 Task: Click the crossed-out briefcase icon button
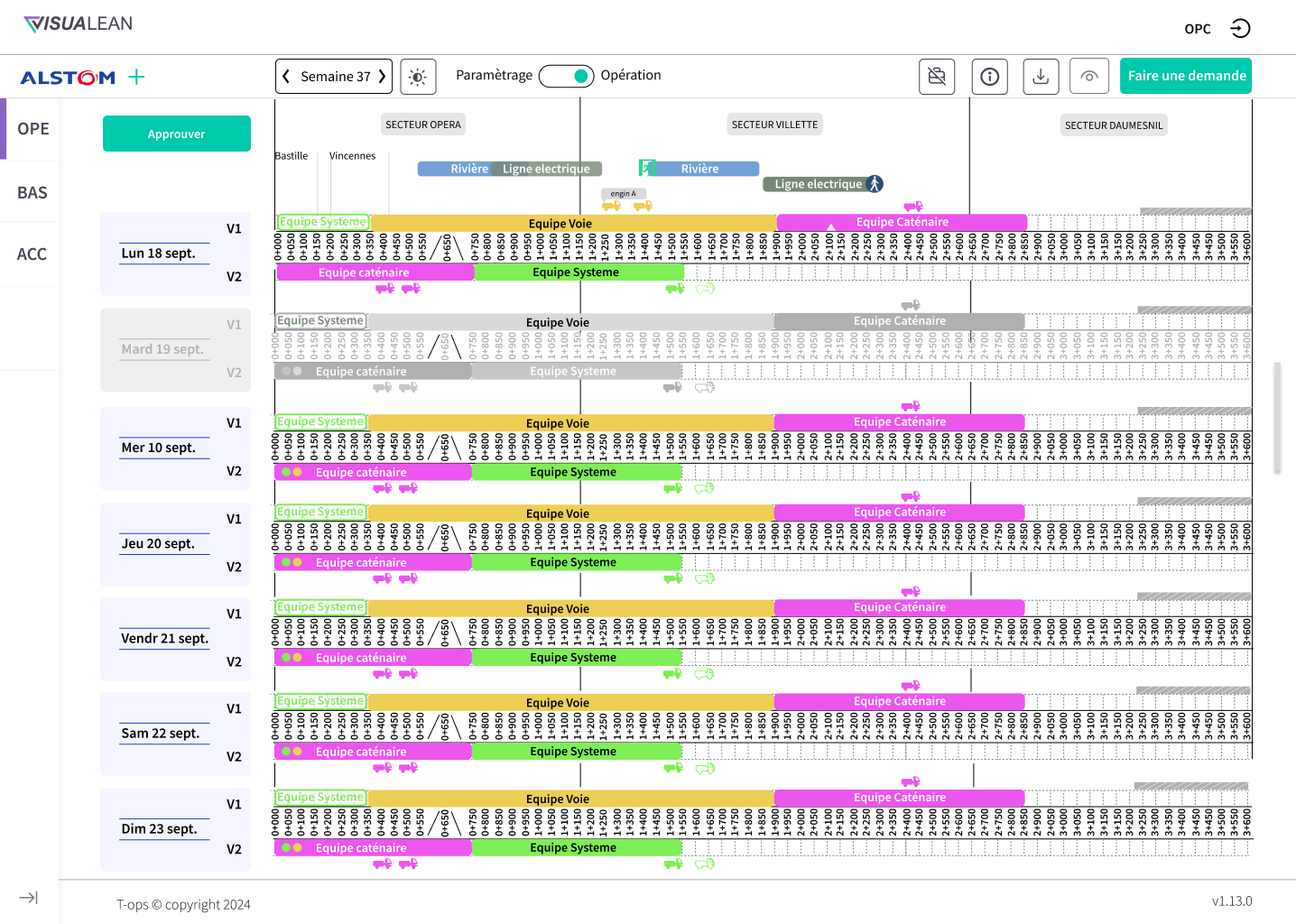pos(937,77)
